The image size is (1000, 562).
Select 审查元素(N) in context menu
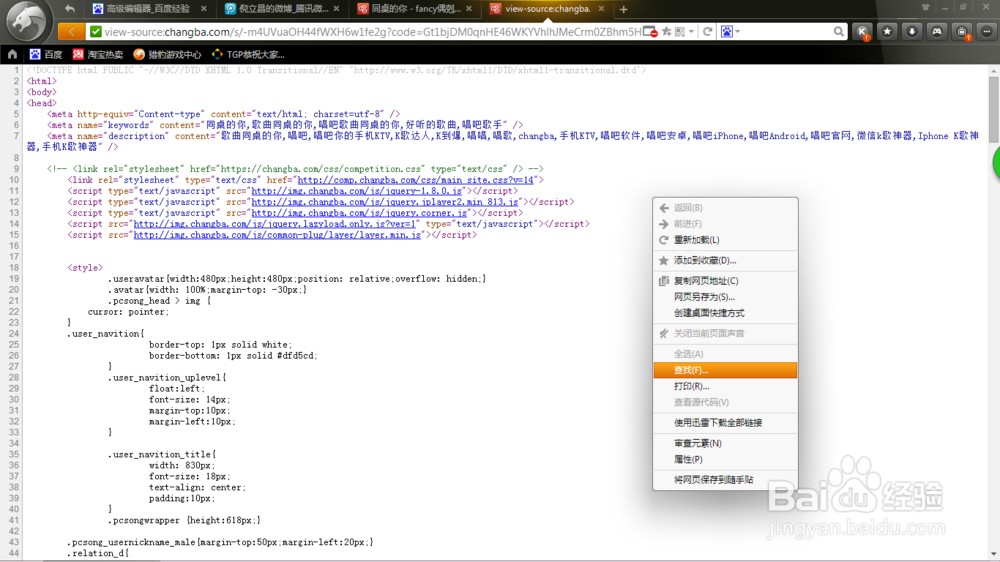coord(725,443)
